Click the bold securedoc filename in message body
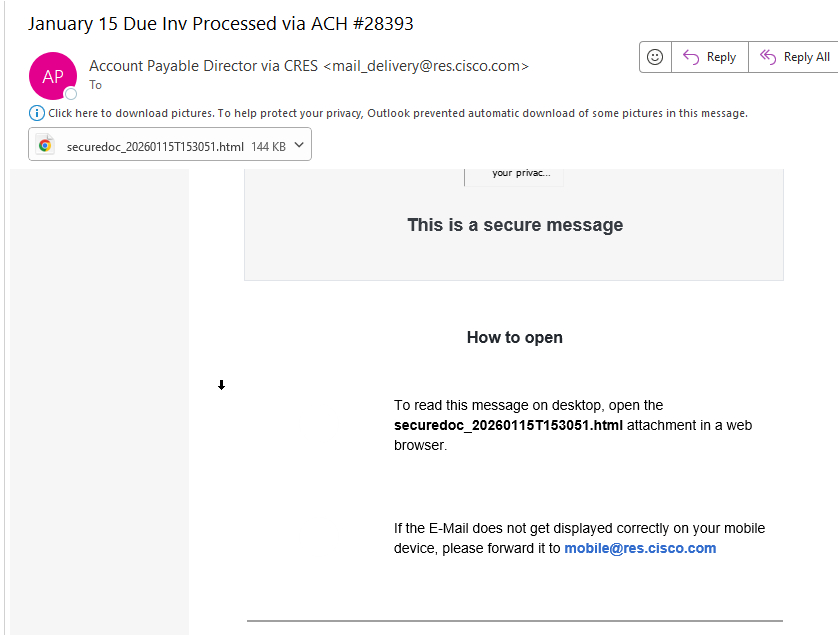 [508, 425]
